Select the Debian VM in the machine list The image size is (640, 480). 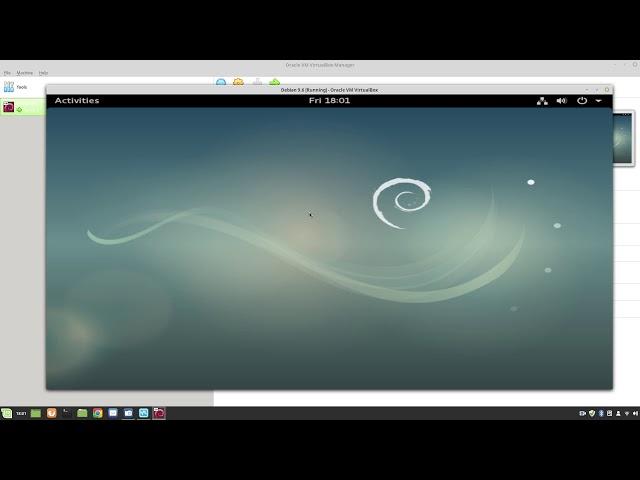click(23, 107)
